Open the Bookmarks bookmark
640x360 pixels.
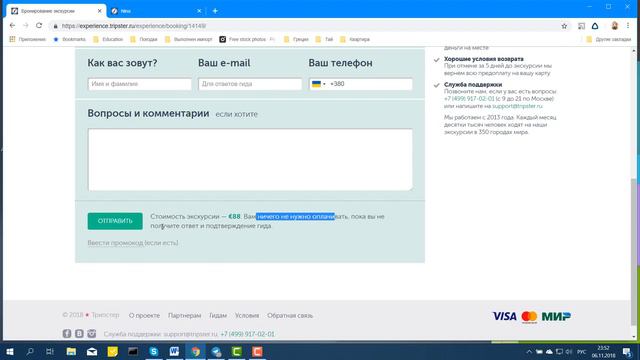pos(69,39)
